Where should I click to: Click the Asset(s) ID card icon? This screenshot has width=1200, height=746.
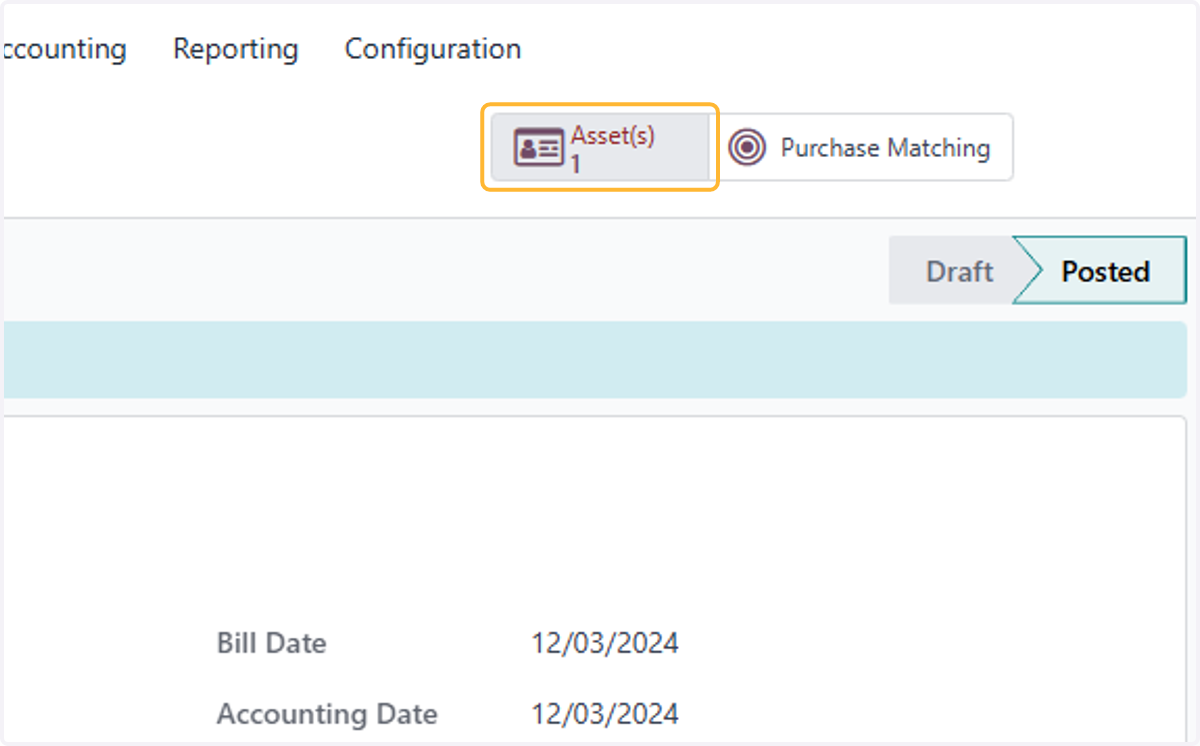click(x=538, y=148)
